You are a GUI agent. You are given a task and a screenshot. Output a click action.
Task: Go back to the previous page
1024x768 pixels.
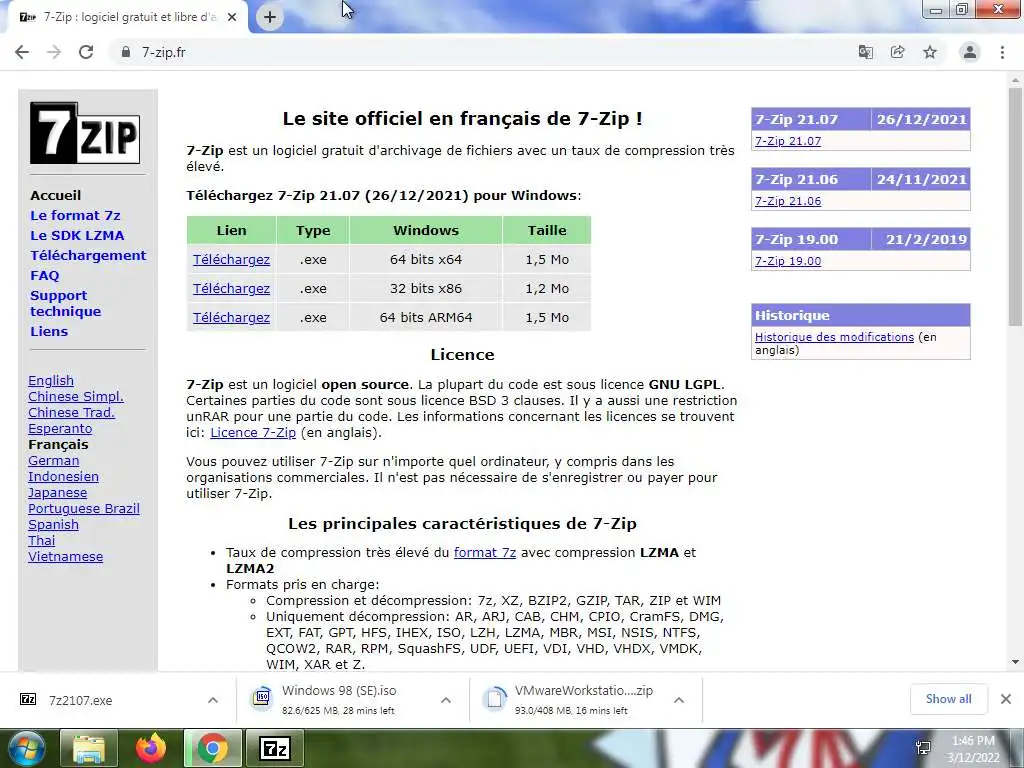(x=22, y=52)
